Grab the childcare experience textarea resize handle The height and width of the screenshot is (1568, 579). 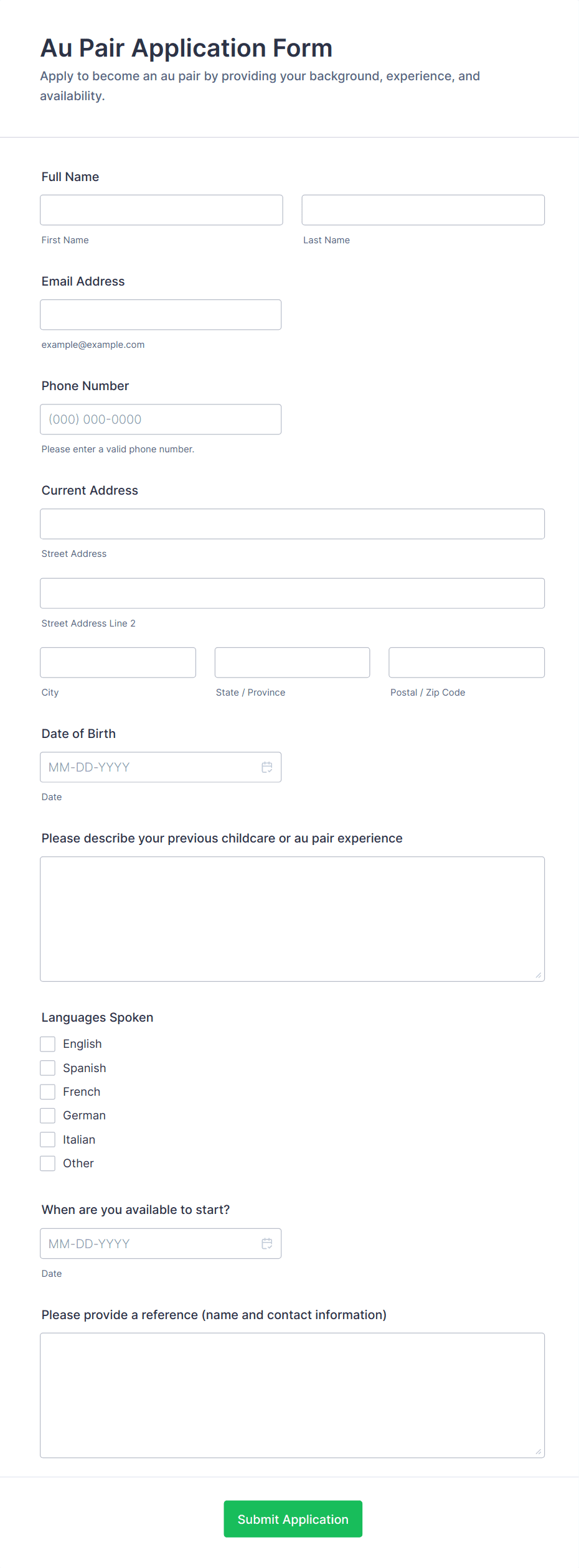point(538,975)
